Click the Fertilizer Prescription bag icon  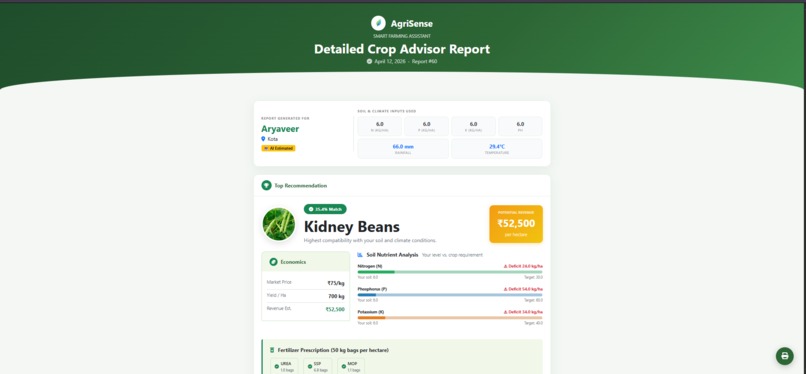[272, 350]
